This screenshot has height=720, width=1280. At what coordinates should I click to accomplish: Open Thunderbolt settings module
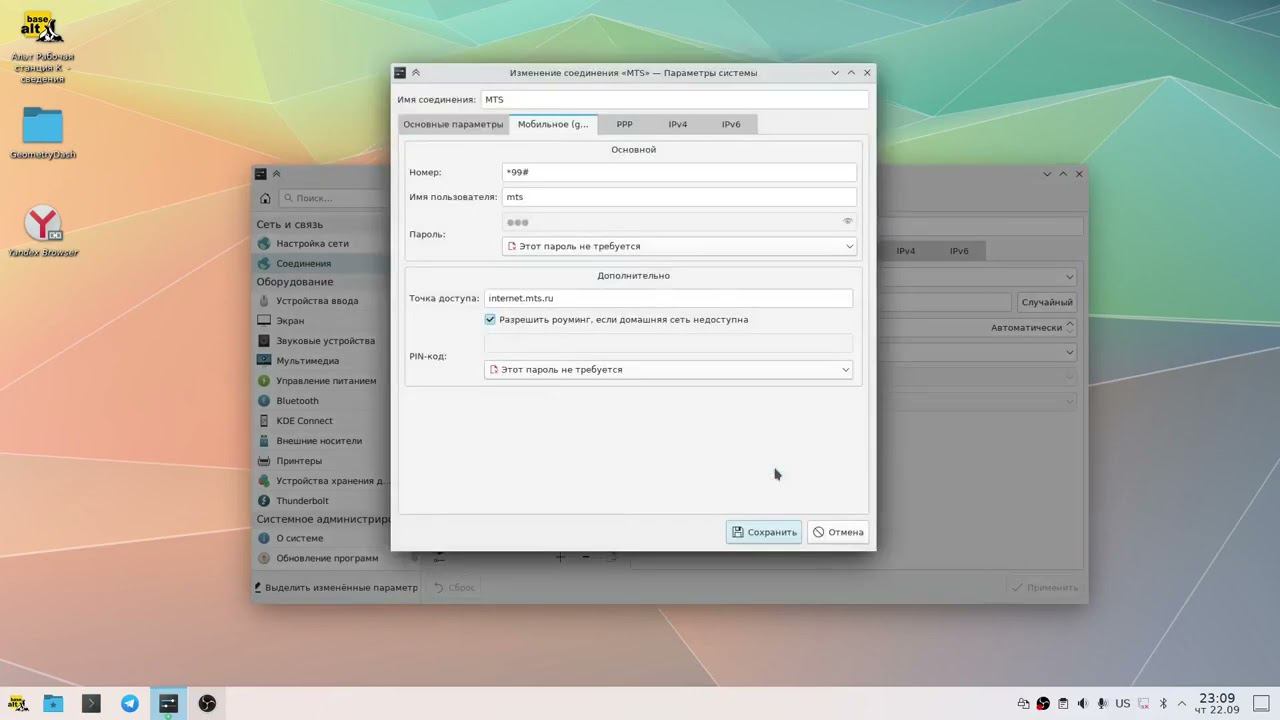[x=321, y=501]
